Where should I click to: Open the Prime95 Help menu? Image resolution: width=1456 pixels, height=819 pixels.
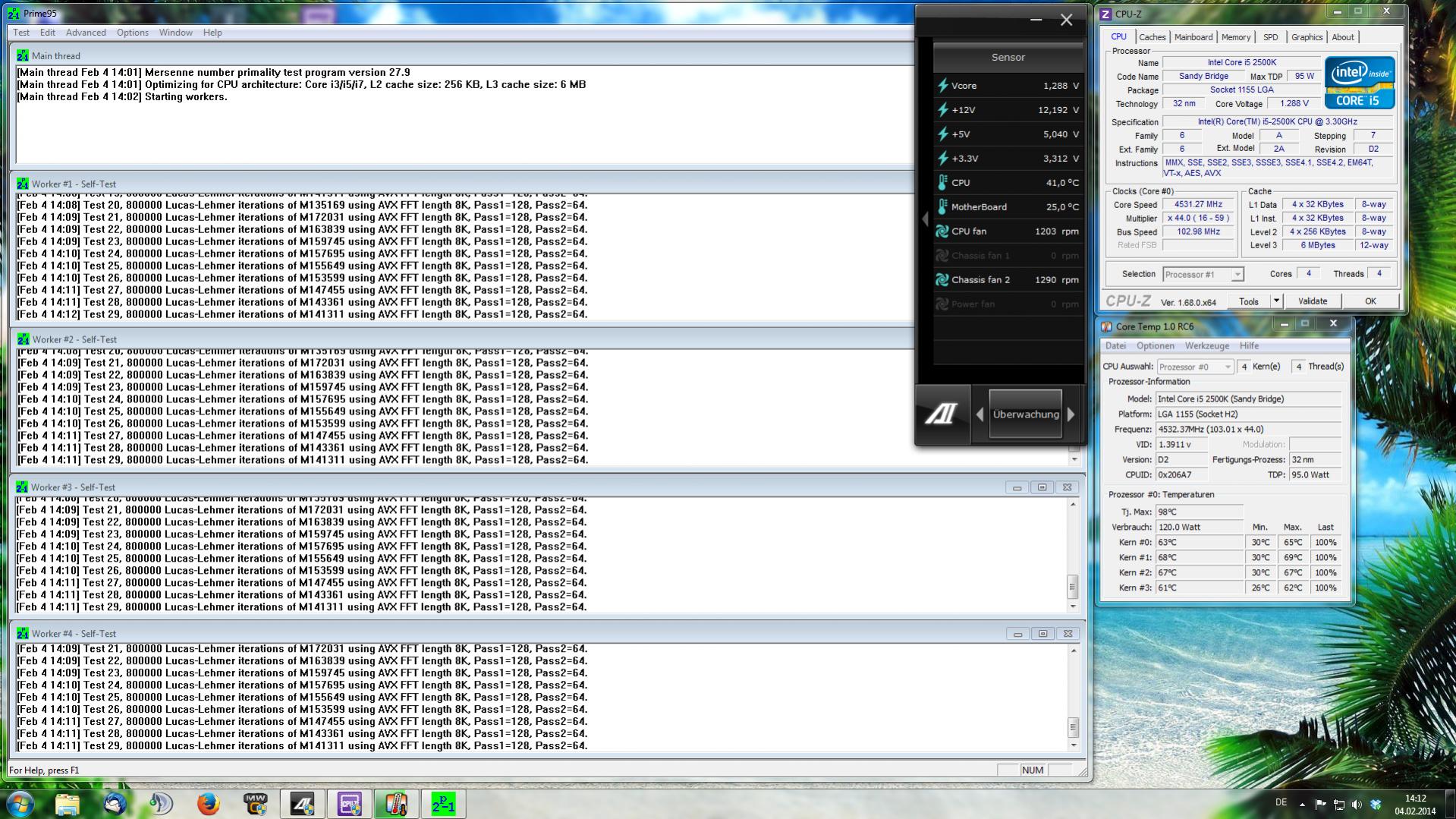pyautogui.click(x=212, y=33)
